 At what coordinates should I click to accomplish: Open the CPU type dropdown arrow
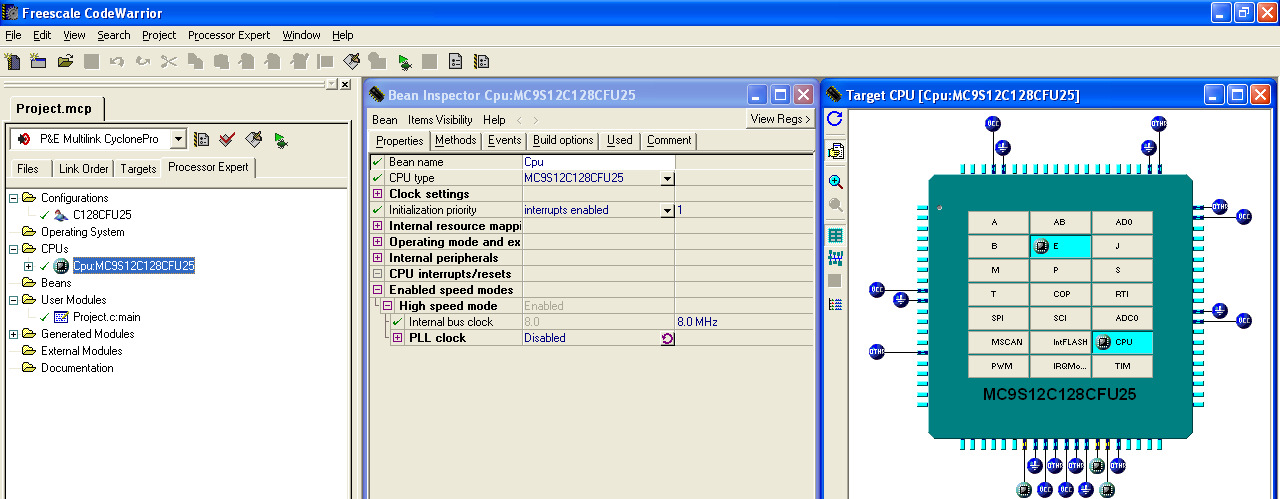[x=667, y=178]
